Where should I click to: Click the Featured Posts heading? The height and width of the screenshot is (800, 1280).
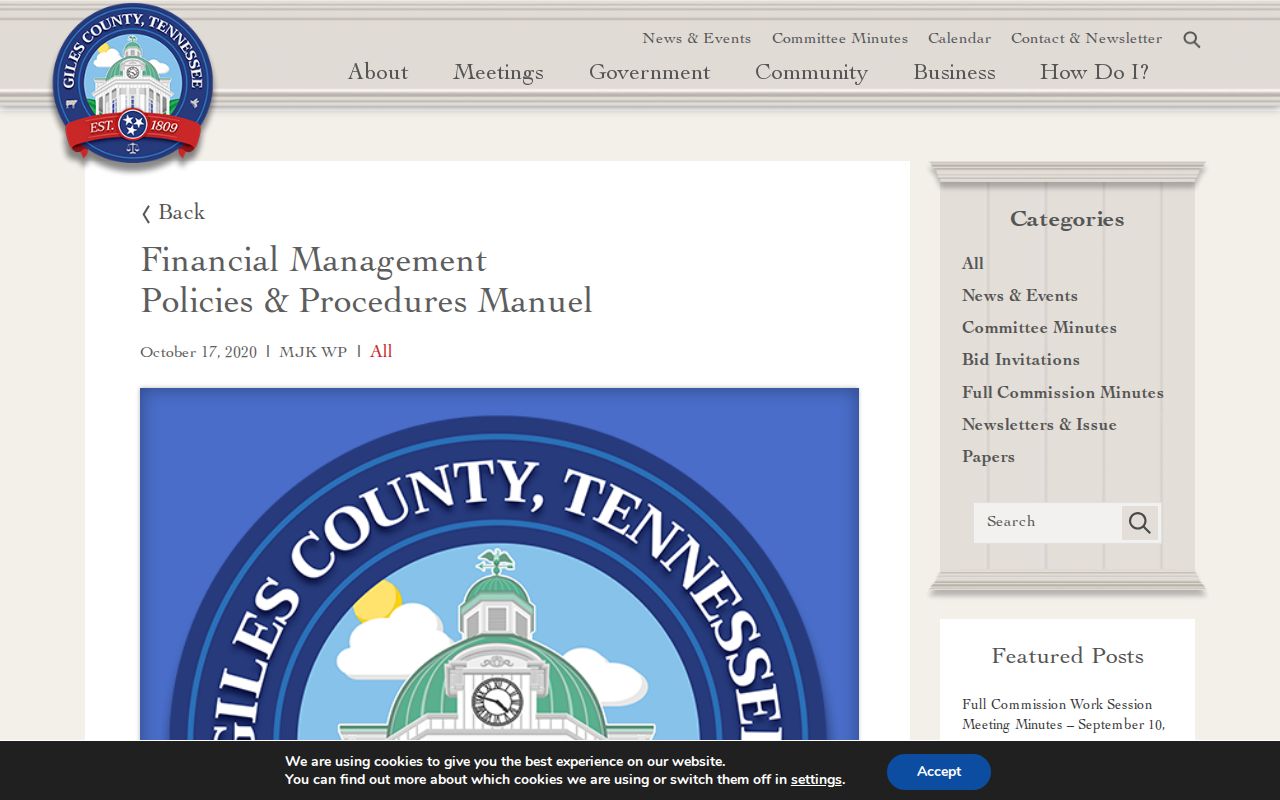pos(1067,656)
